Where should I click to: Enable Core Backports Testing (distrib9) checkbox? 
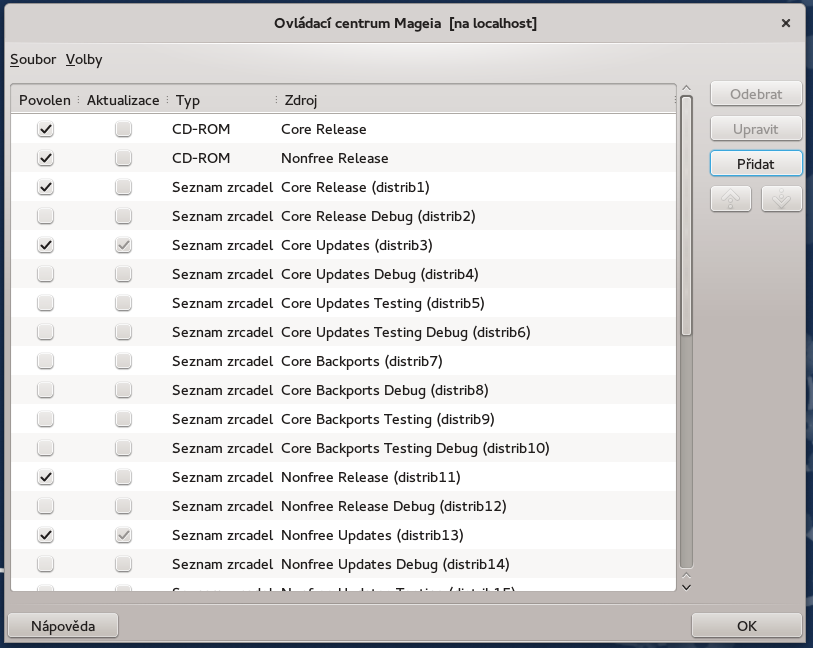[46, 419]
